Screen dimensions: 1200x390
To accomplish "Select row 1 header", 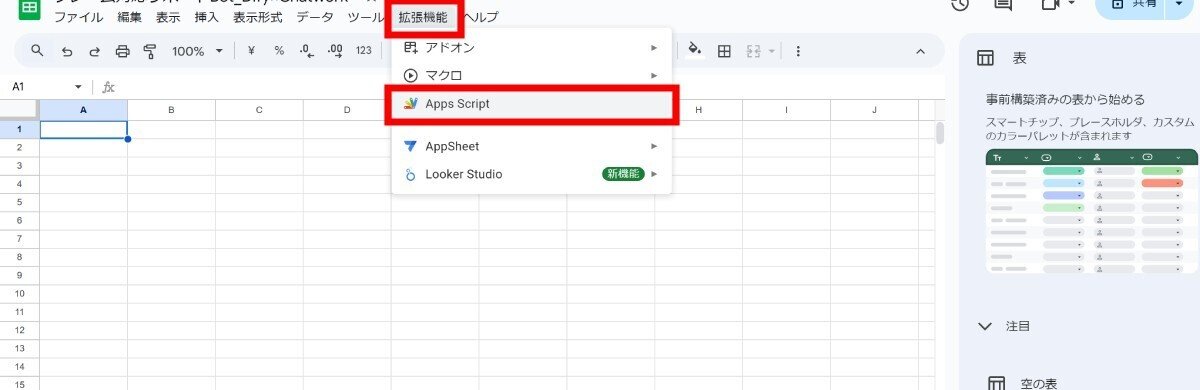I will 19,129.
